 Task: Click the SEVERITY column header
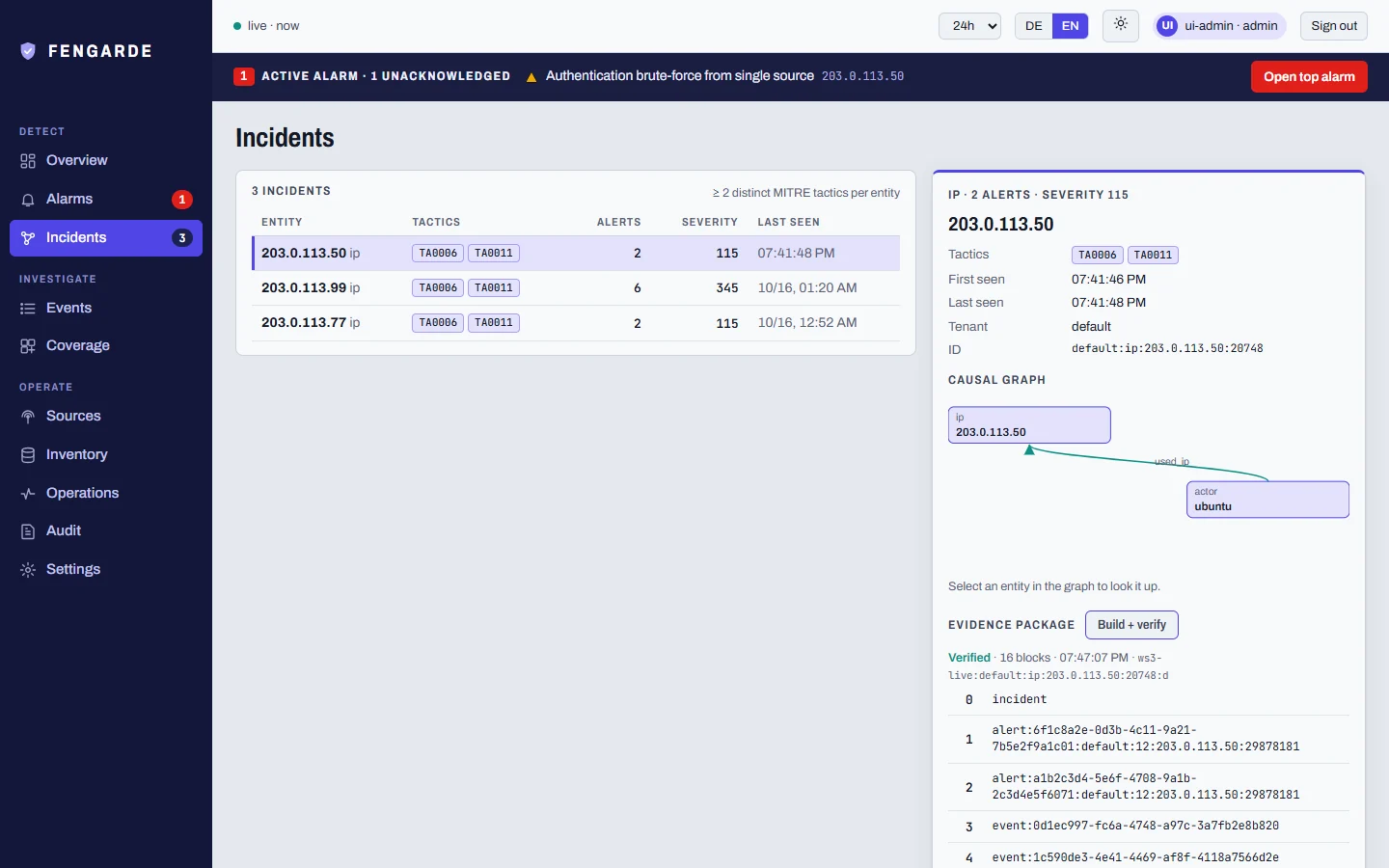[709, 222]
